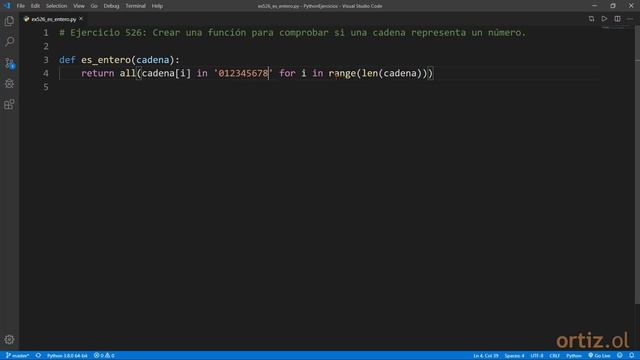Click Ln 4, Col 39 cursor position
Screen dimensions: 640x360
coord(486,356)
